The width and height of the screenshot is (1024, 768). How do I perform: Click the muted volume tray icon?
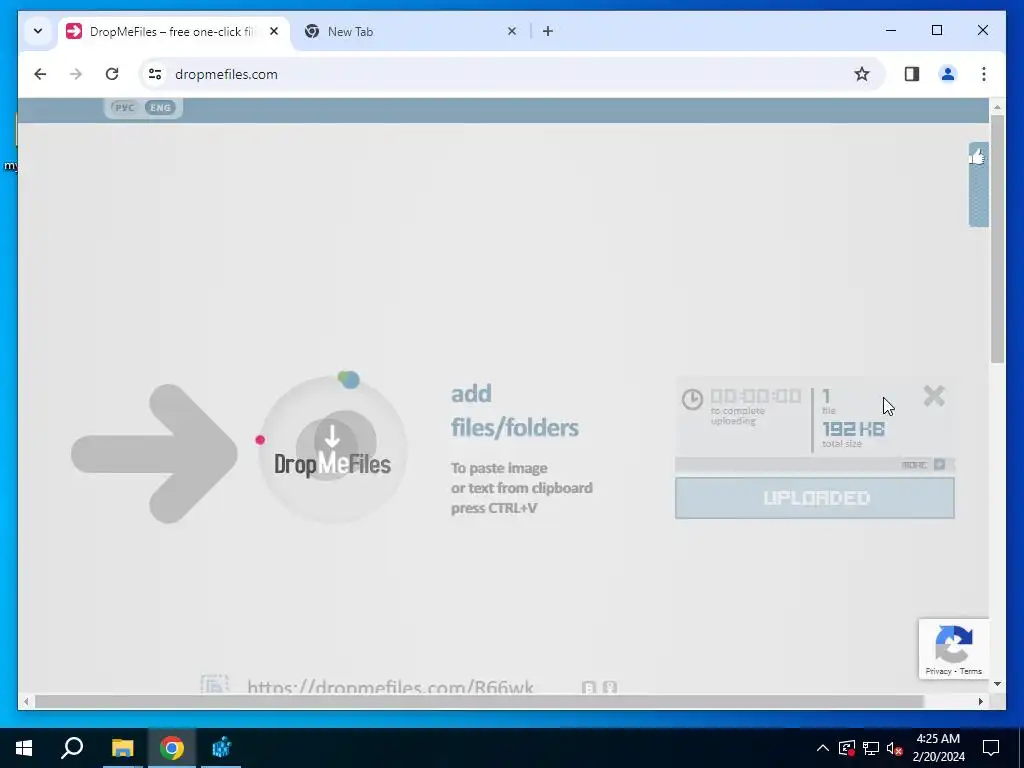[x=895, y=748]
